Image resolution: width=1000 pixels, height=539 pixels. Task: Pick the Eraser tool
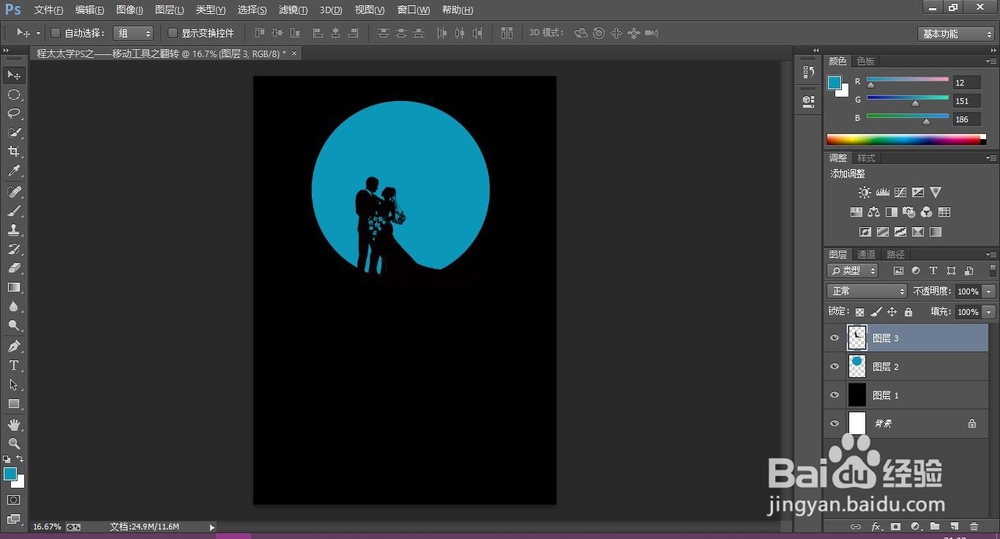click(14, 268)
